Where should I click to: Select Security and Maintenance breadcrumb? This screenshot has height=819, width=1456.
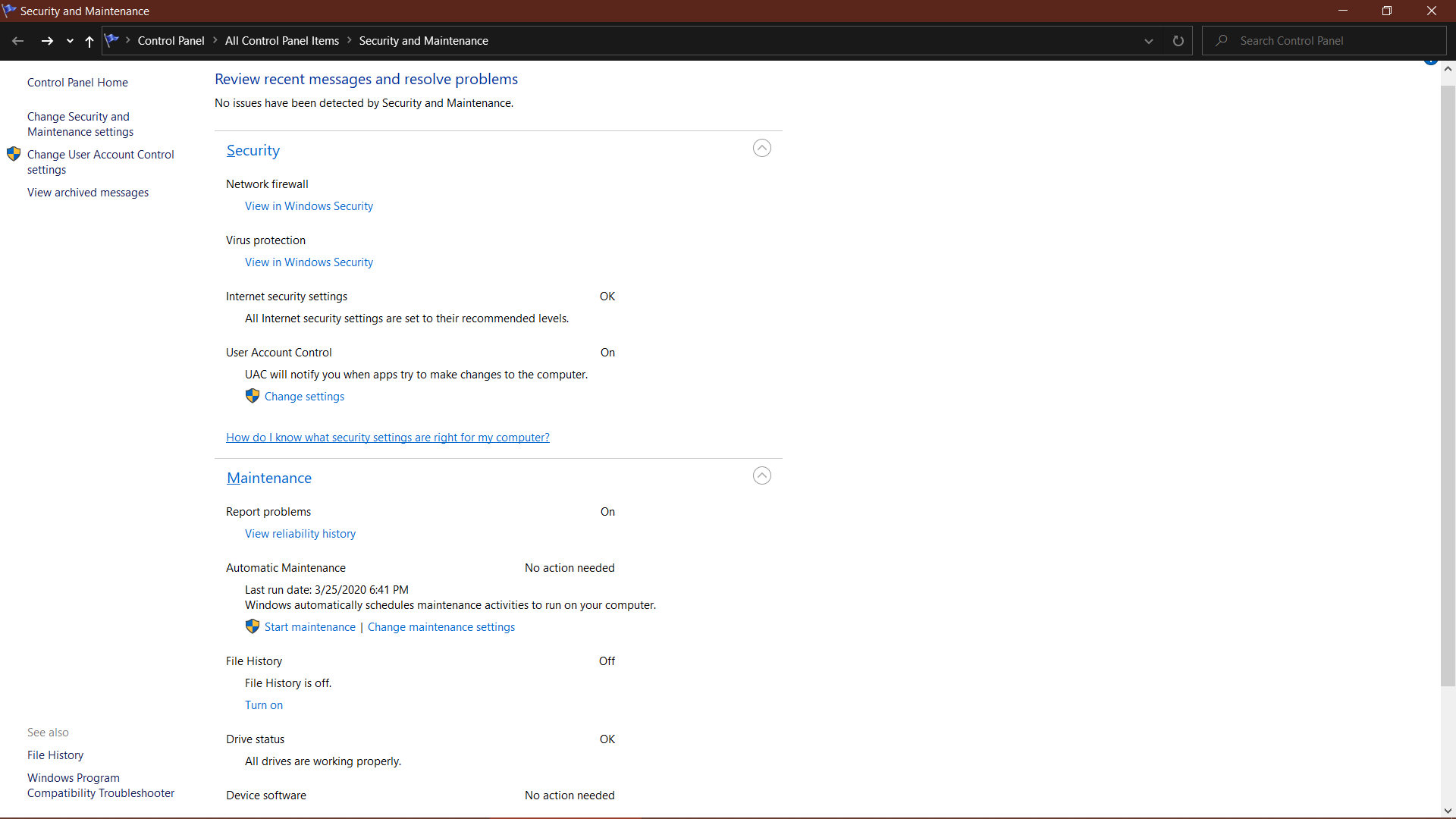423,41
